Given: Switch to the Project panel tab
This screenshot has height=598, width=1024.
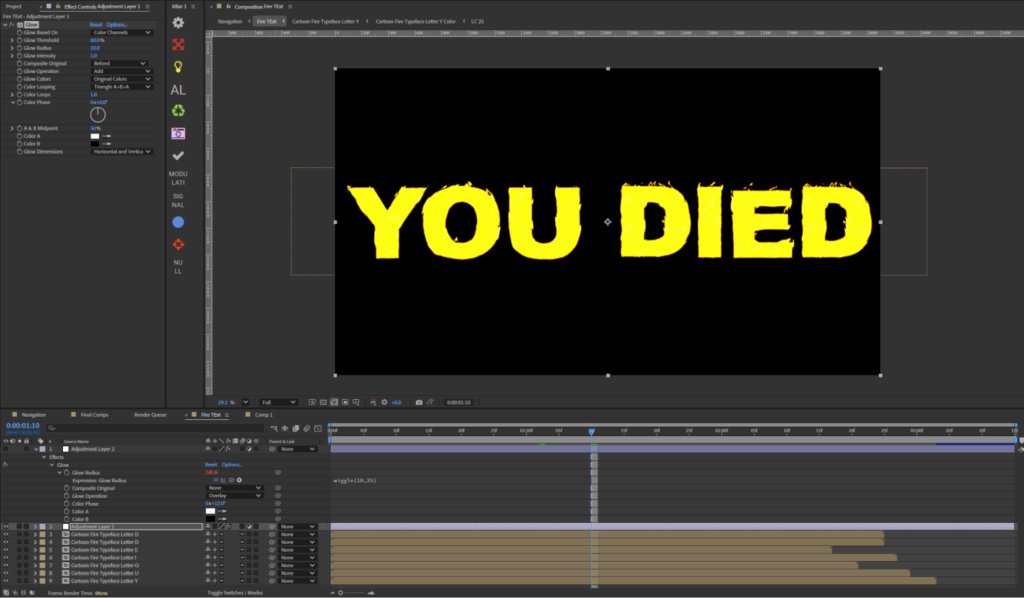Looking at the screenshot, I should pos(14,6).
